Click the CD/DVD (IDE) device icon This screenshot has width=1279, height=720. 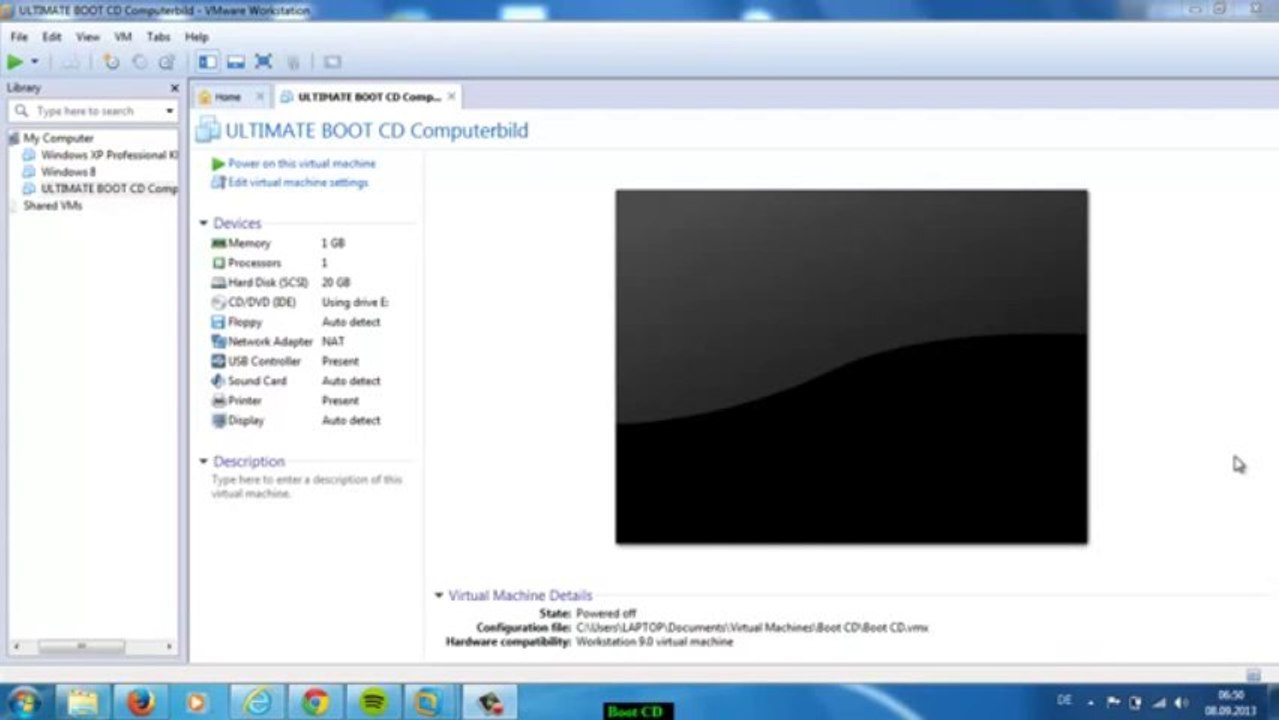[x=219, y=302]
